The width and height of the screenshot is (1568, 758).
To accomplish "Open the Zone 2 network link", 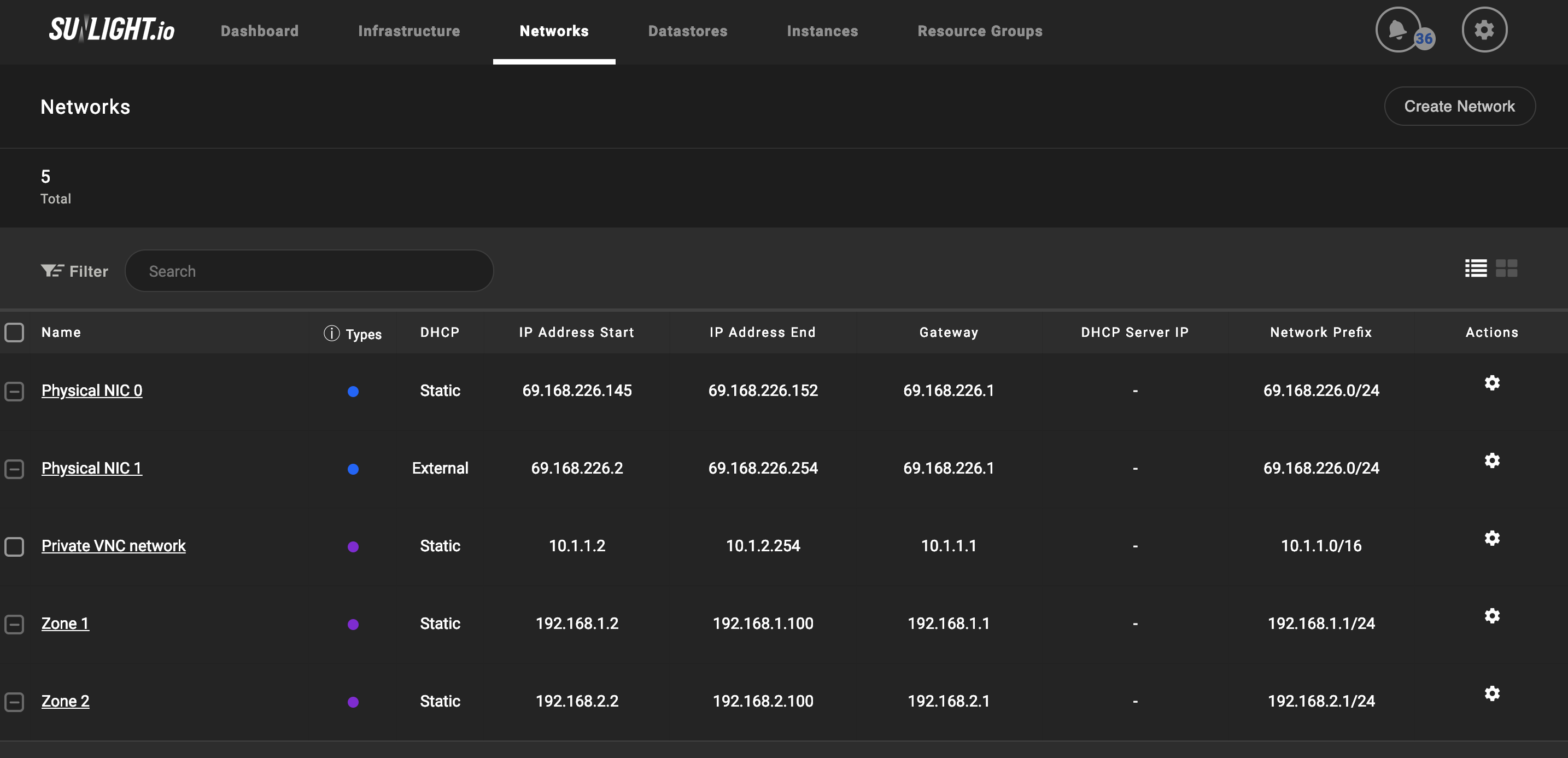I will pos(65,701).
